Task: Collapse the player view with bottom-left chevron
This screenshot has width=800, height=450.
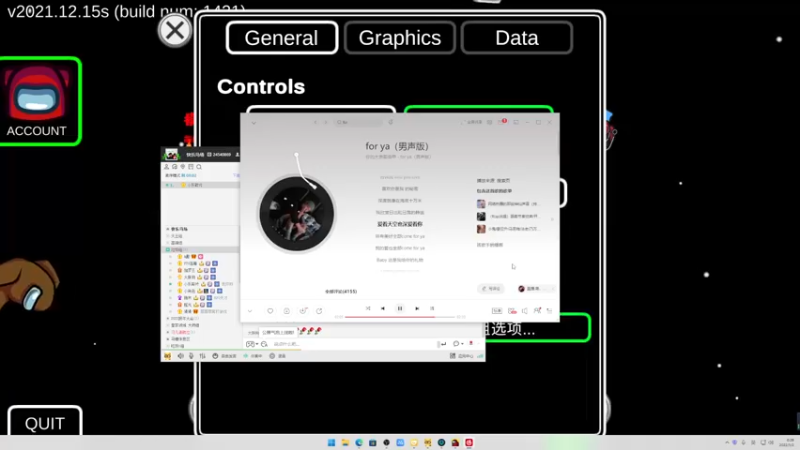Action: click(x=250, y=311)
